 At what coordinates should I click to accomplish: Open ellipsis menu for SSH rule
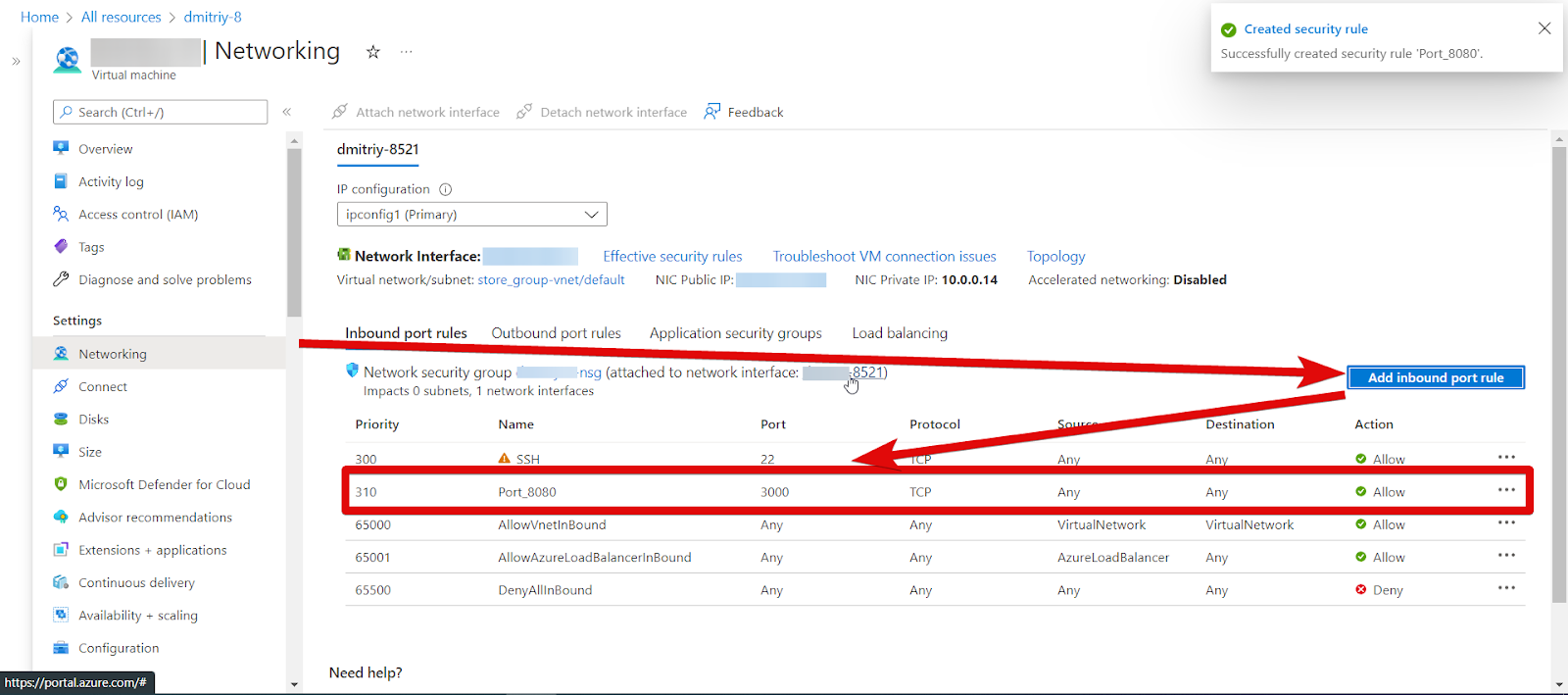point(1506,457)
